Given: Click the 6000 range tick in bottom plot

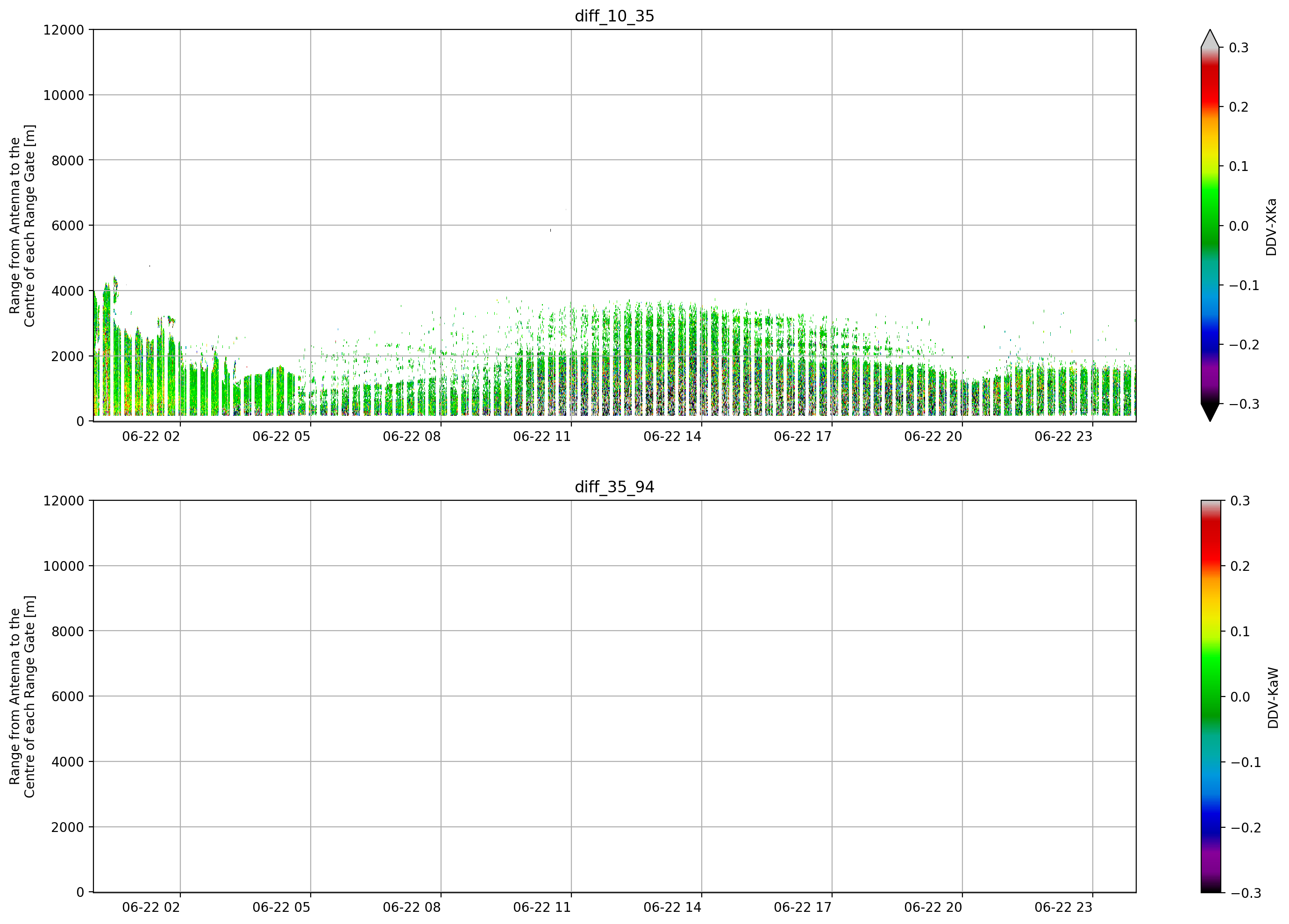Looking at the screenshot, I should click(x=68, y=697).
